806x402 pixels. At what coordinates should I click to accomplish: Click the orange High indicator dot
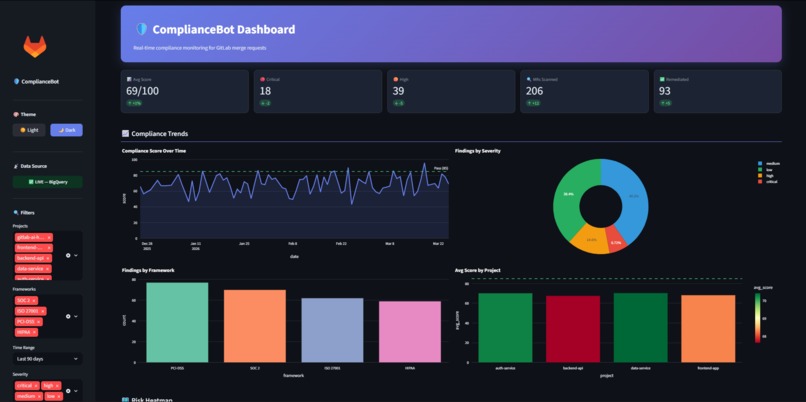point(395,80)
